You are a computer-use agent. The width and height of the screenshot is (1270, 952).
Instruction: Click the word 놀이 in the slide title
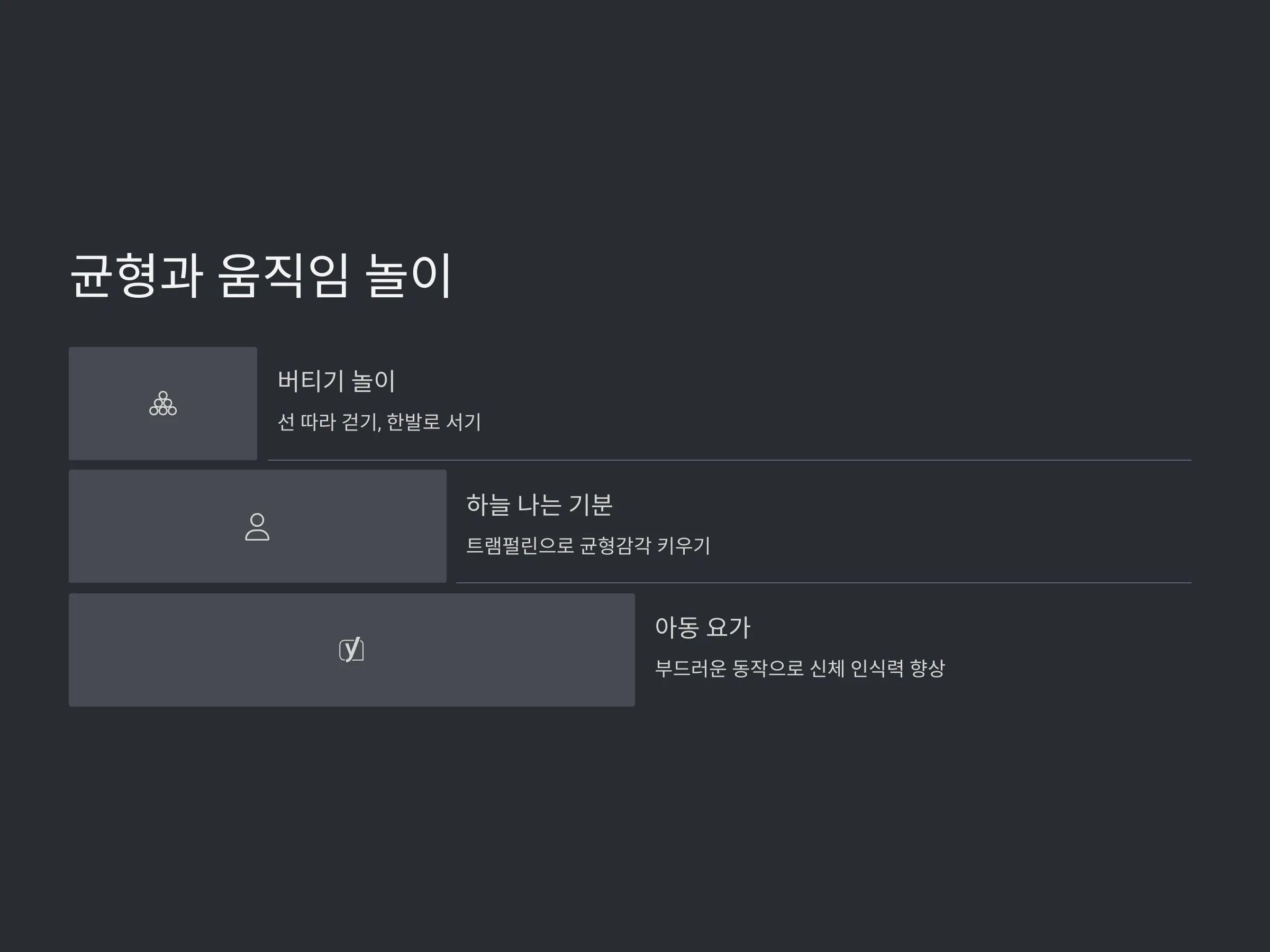click(x=409, y=276)
